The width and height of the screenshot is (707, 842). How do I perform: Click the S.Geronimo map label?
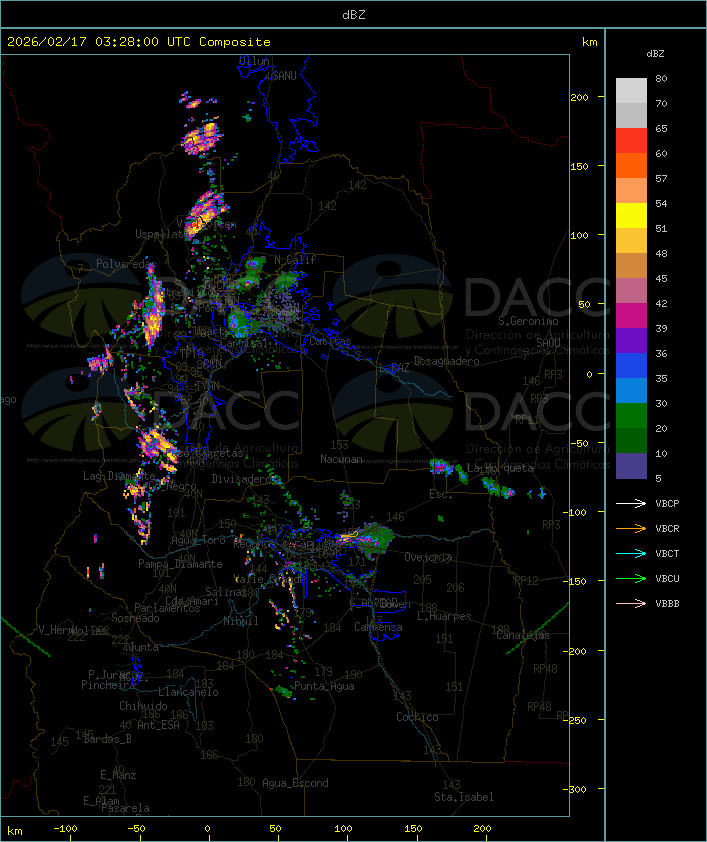tap(528, 321)
